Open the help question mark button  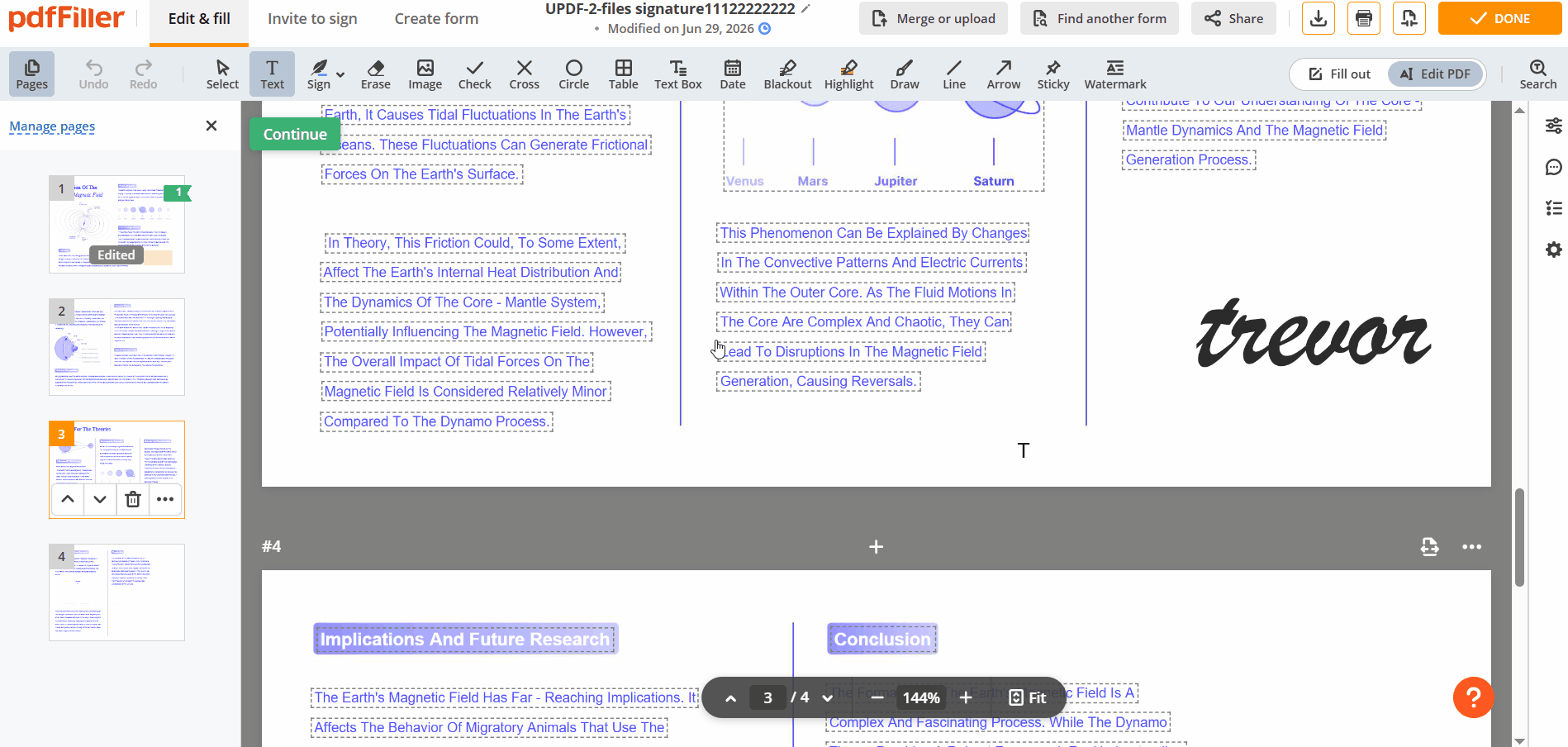(1473, 697)
